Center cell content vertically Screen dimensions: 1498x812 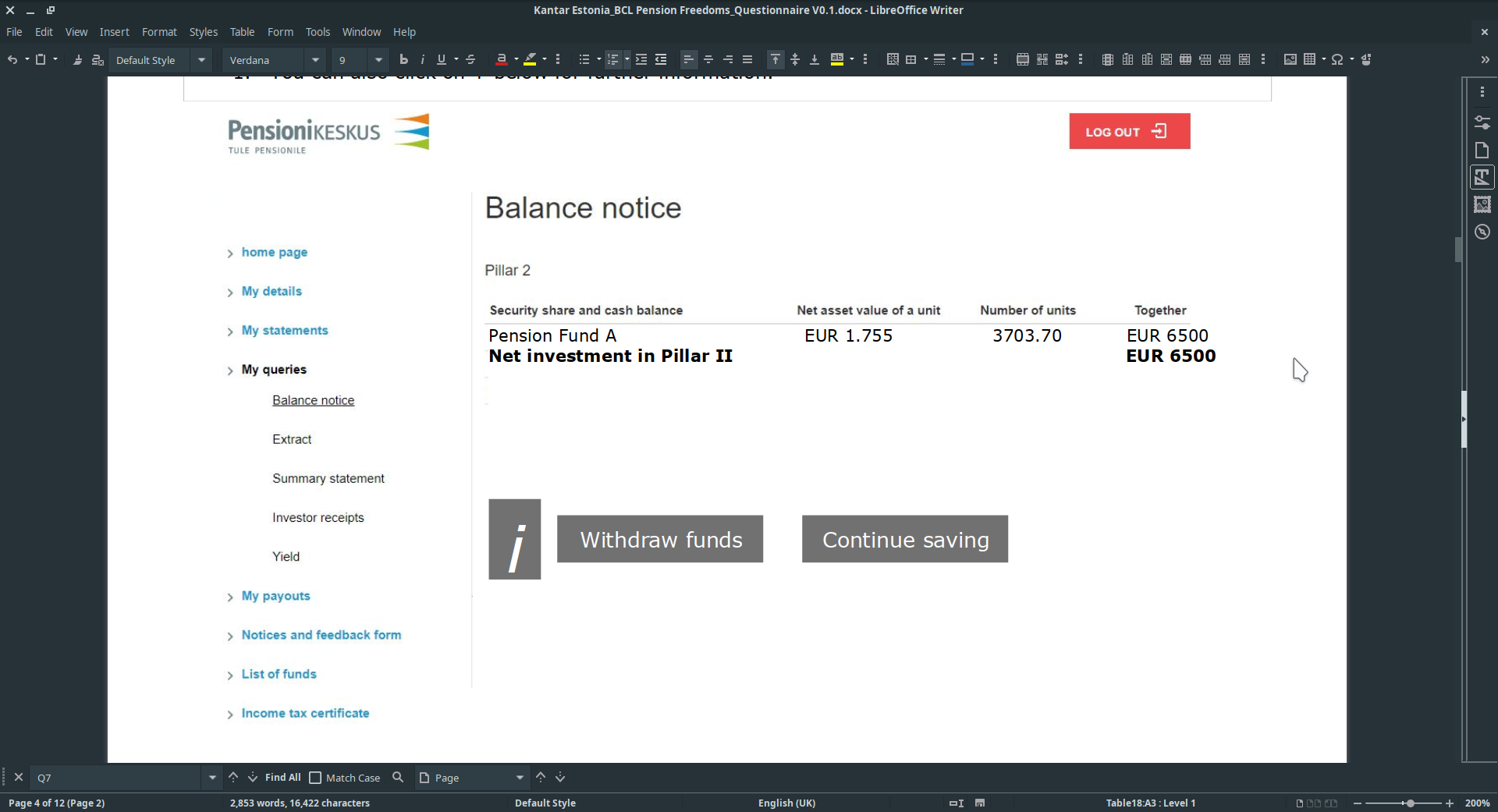pos(795,59)
